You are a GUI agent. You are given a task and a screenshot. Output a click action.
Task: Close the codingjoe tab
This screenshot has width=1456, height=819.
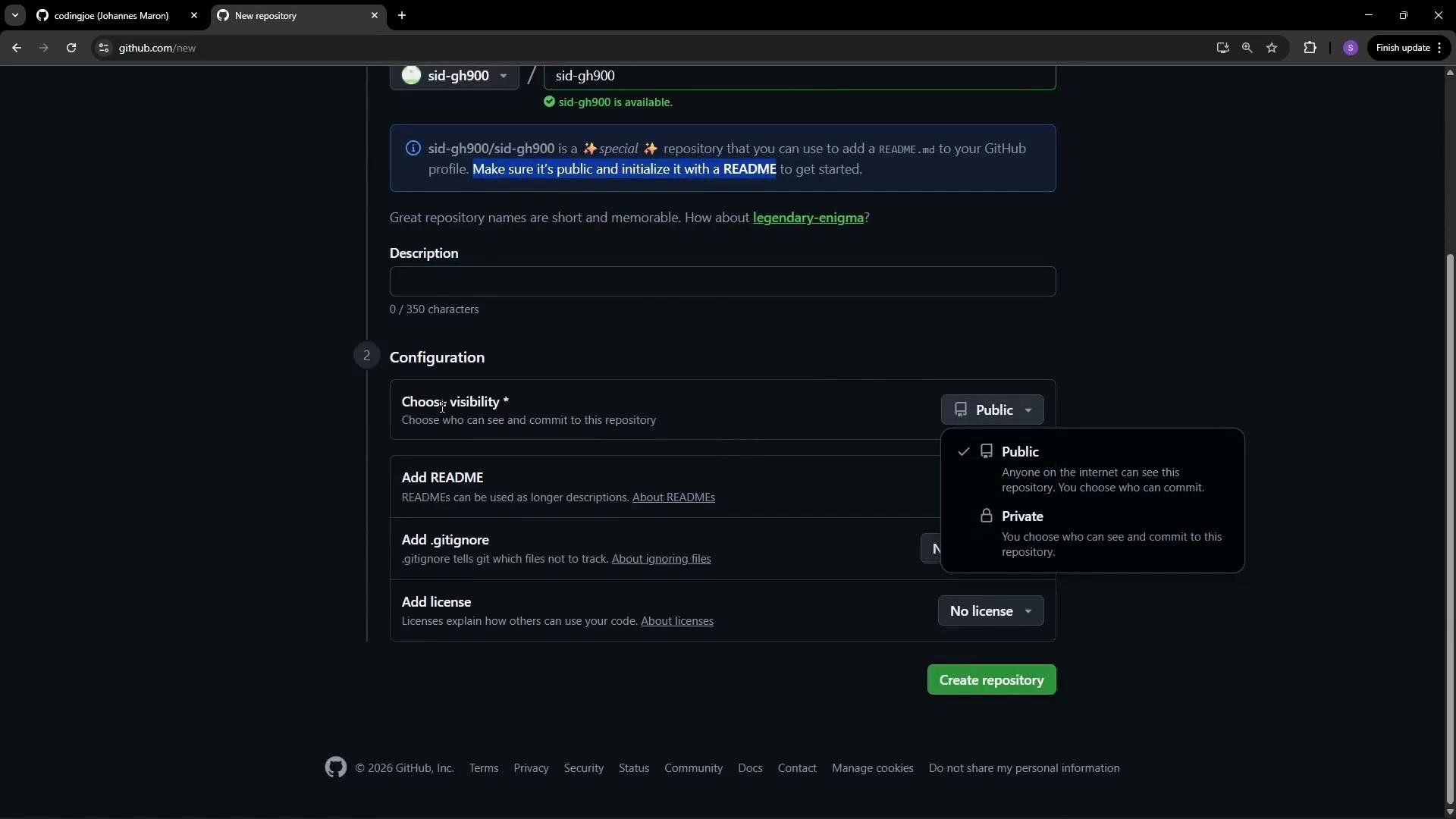click(x=194, y=15)
